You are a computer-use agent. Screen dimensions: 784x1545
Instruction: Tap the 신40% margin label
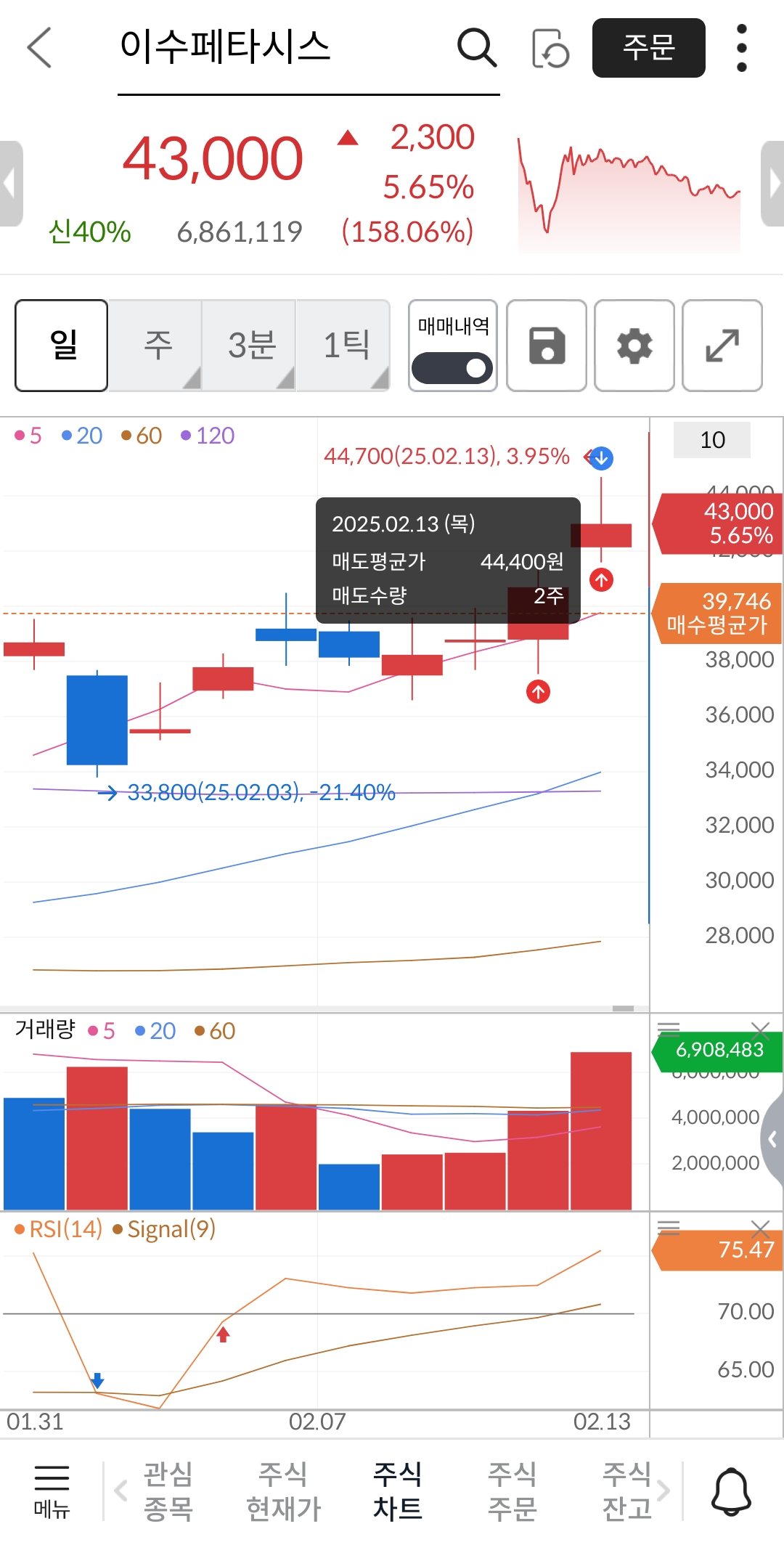coord(89,232)
